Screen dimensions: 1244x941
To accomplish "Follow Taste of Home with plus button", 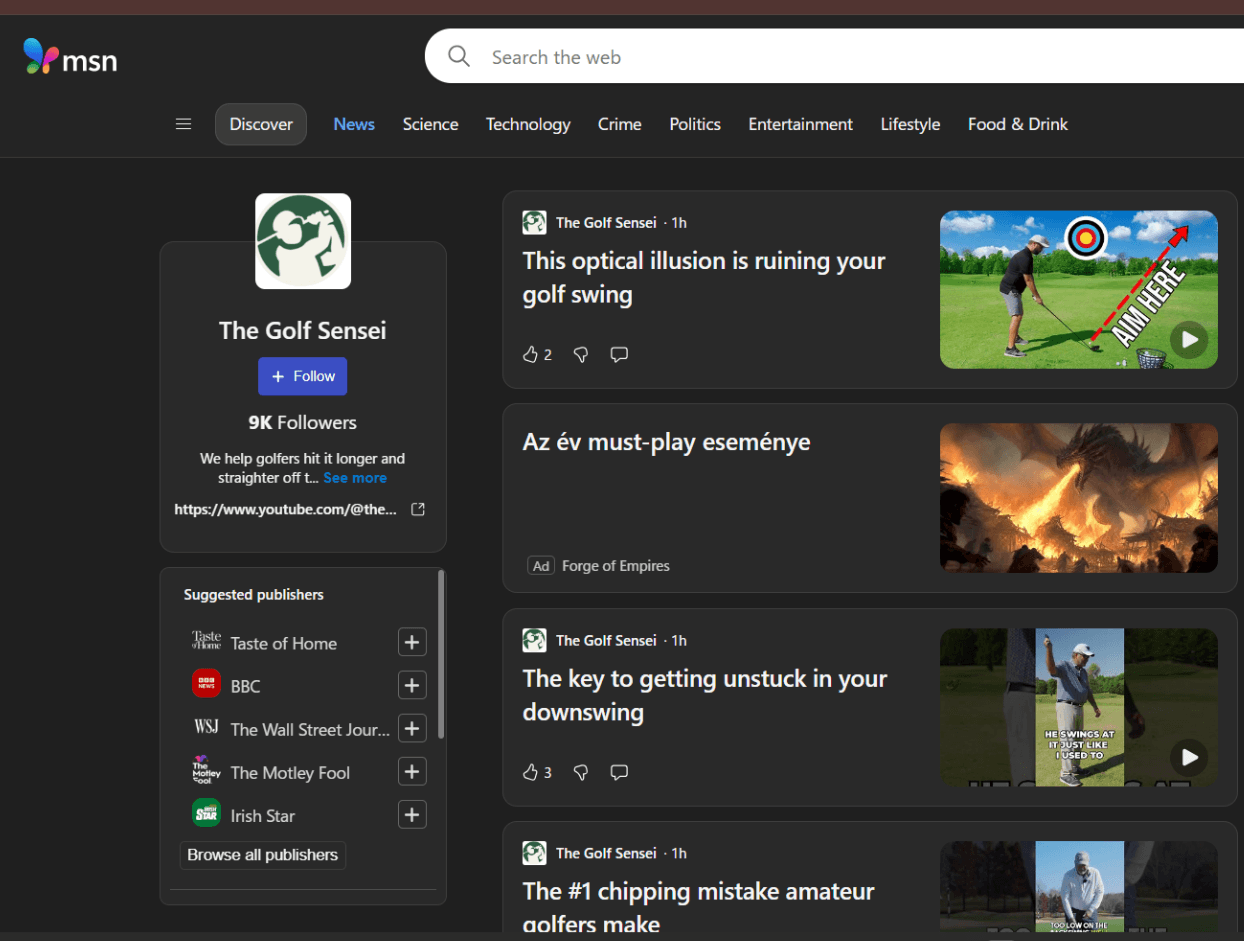I will (412, 642).
